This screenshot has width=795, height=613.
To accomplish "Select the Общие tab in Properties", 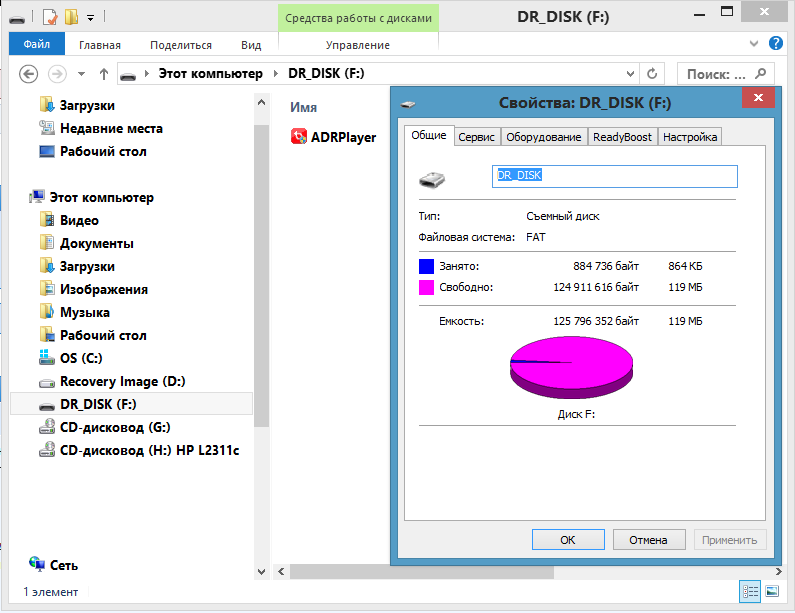I will 429,135.
